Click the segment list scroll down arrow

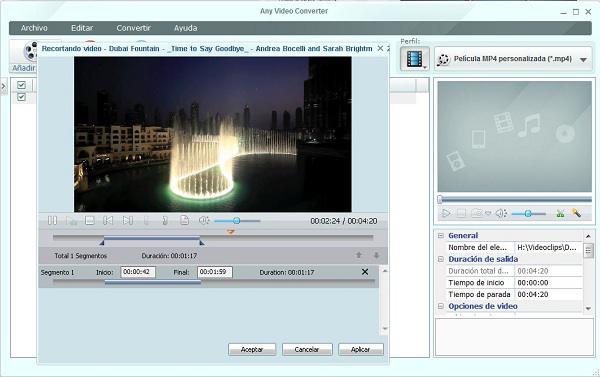pyautogui.click(x=385, y=329)
